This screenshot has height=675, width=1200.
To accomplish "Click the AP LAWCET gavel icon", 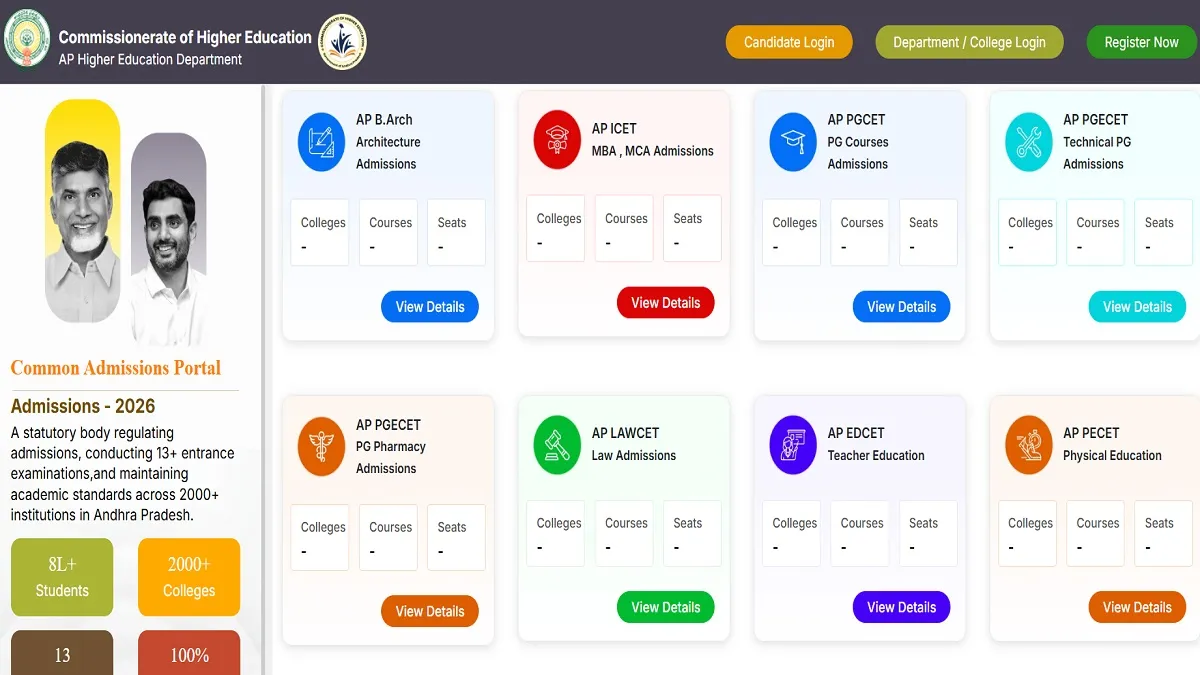I will tap(557, 444).
